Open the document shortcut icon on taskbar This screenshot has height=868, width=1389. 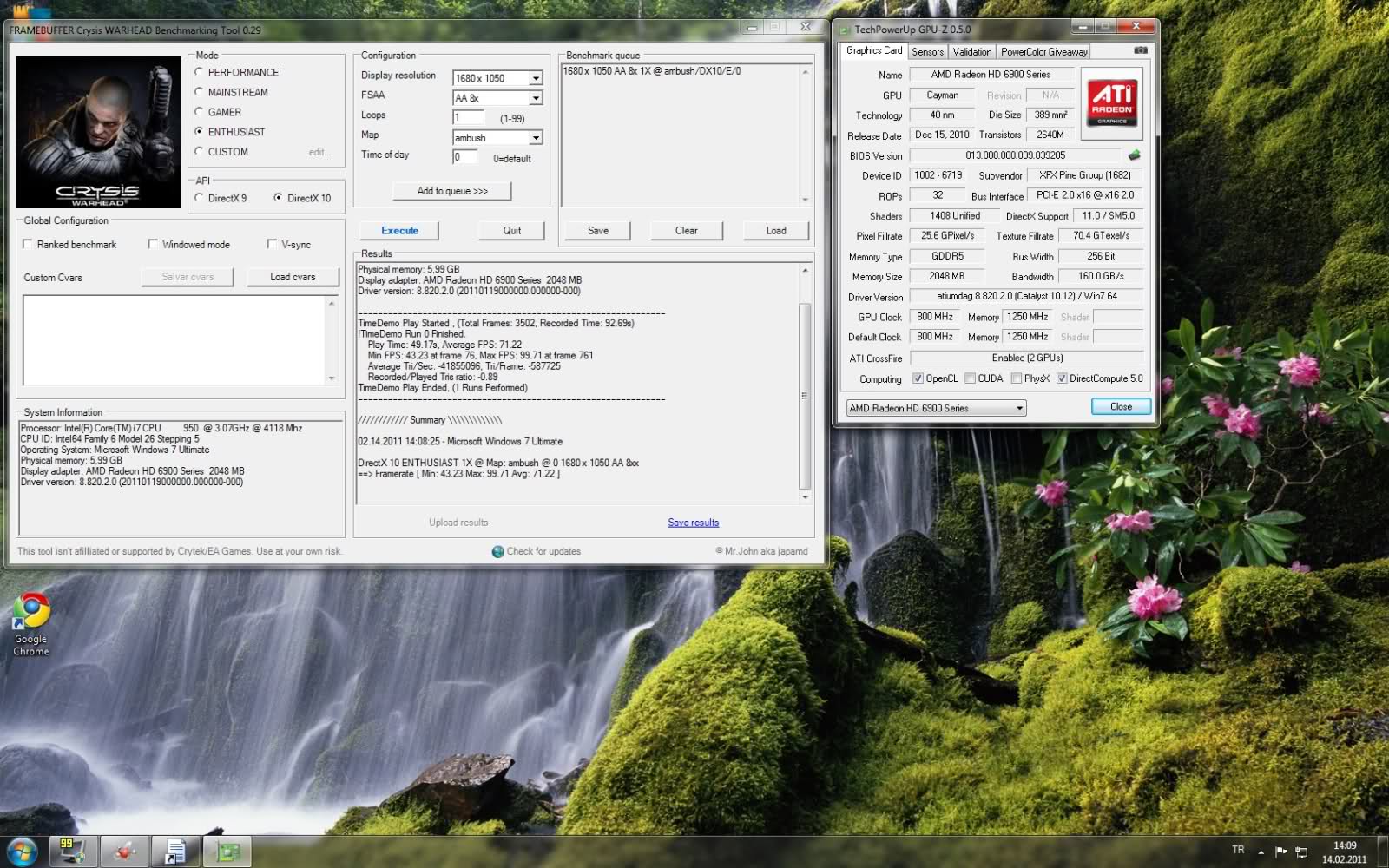(x=175, y=852)
